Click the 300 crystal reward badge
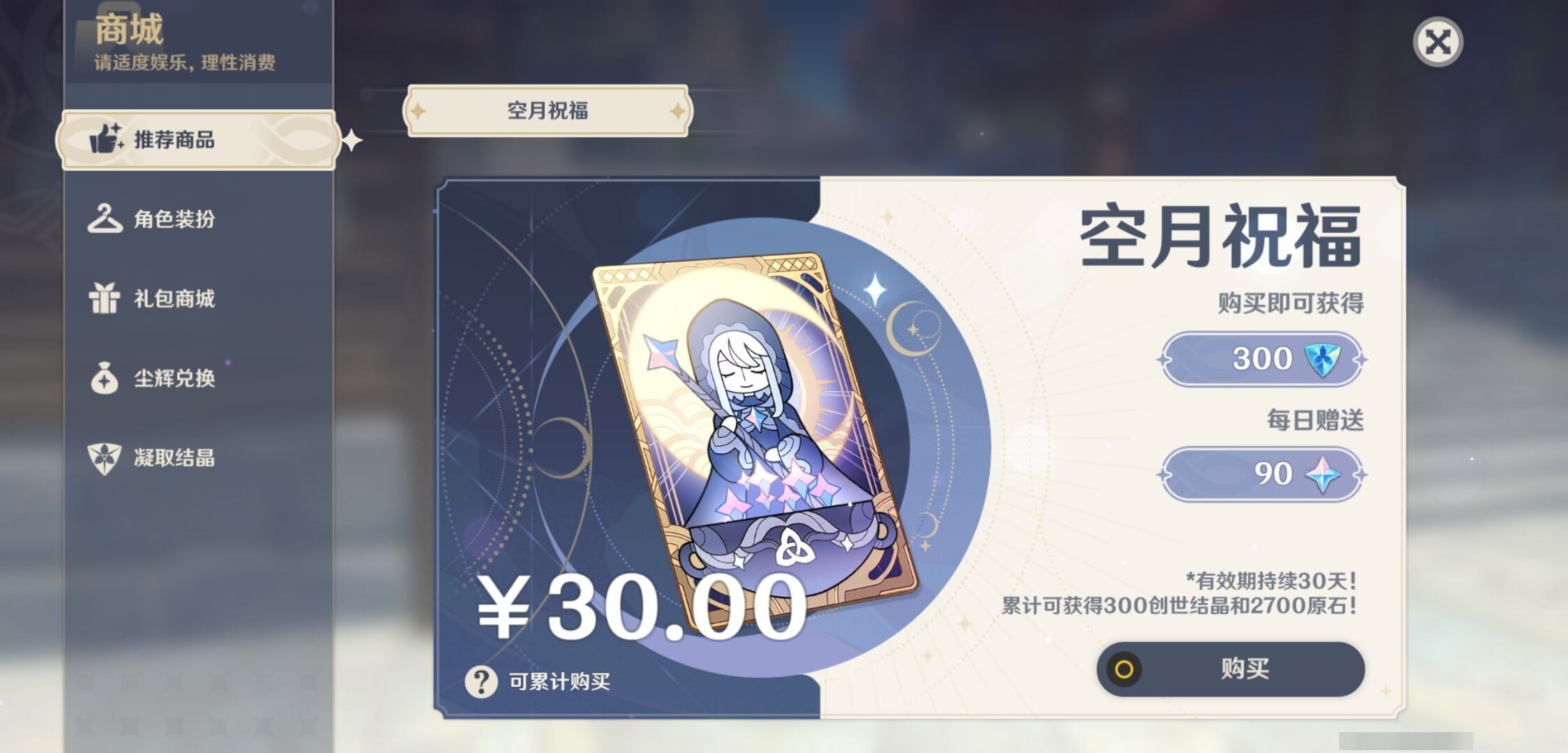The height and width of the screenshot is (753, 1568). click(x=1262, y=359)
